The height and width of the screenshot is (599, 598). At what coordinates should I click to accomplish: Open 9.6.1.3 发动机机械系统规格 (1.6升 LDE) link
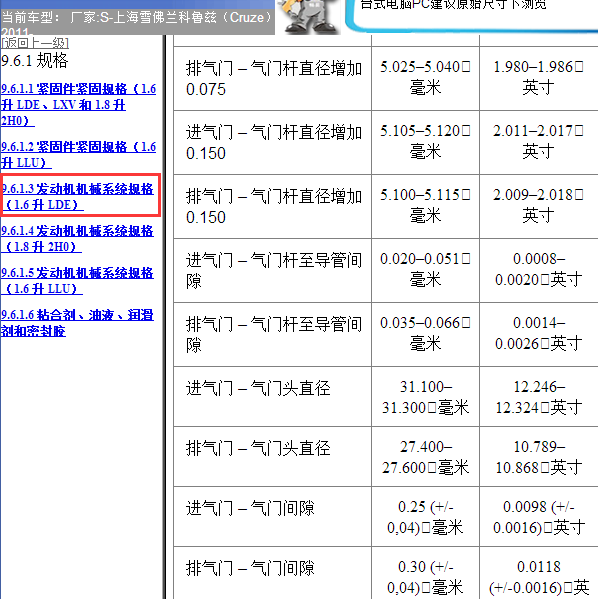coord(78,197)
